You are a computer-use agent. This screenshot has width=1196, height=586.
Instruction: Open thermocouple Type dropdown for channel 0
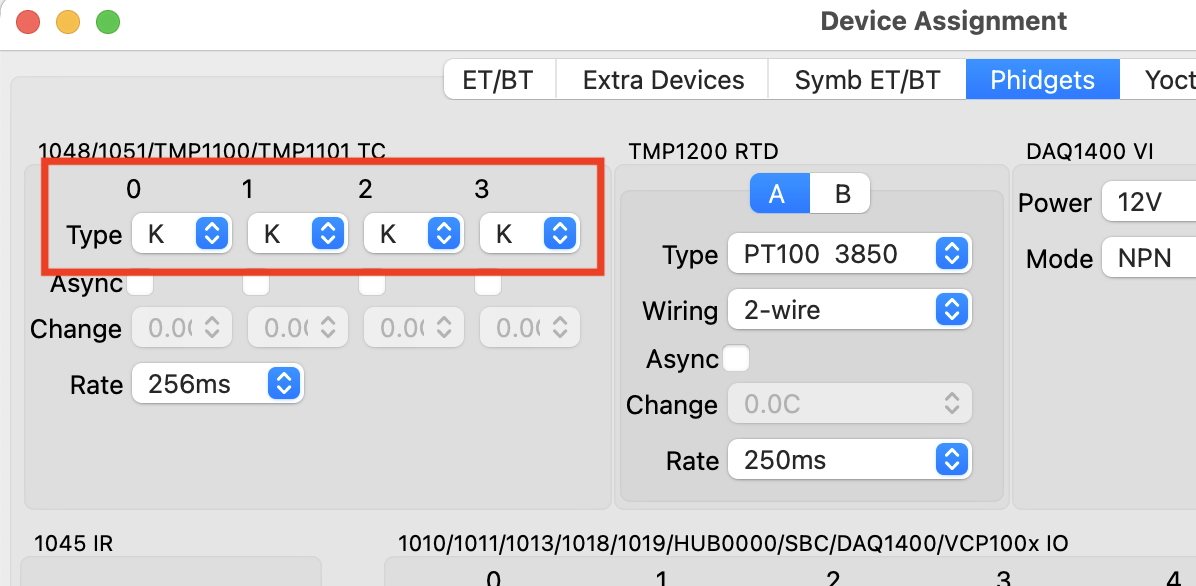coord(181,233)
